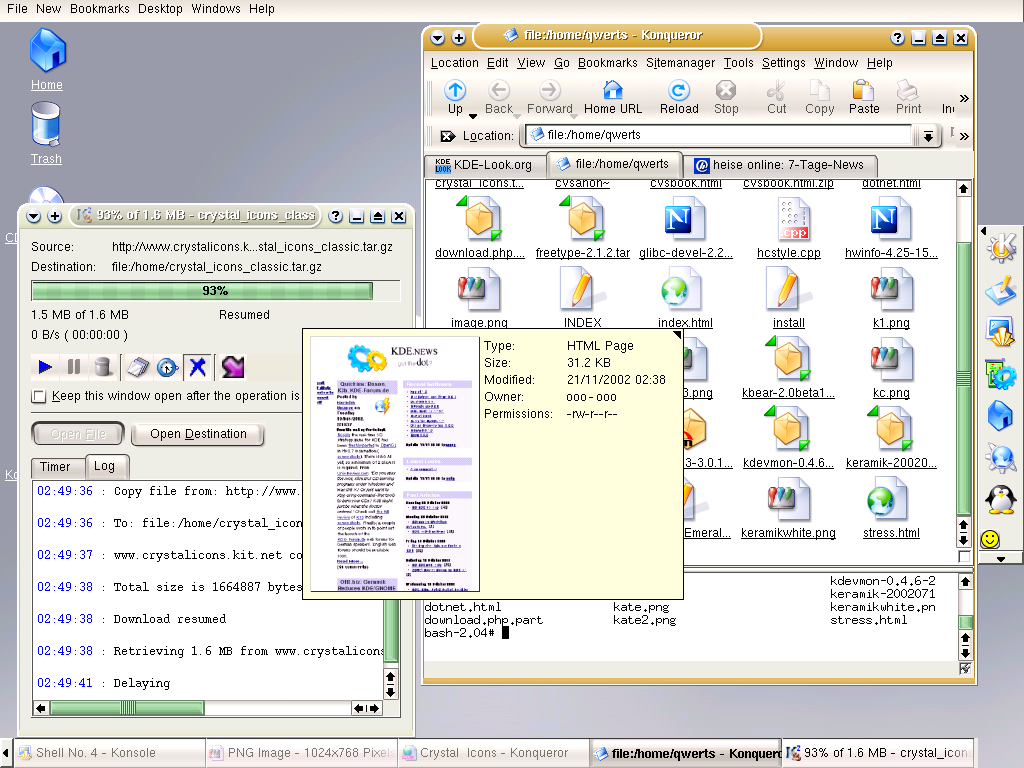Click the trash can icon in download dialog
This screenshot has width=1024, height=768.
pos(102,367)
